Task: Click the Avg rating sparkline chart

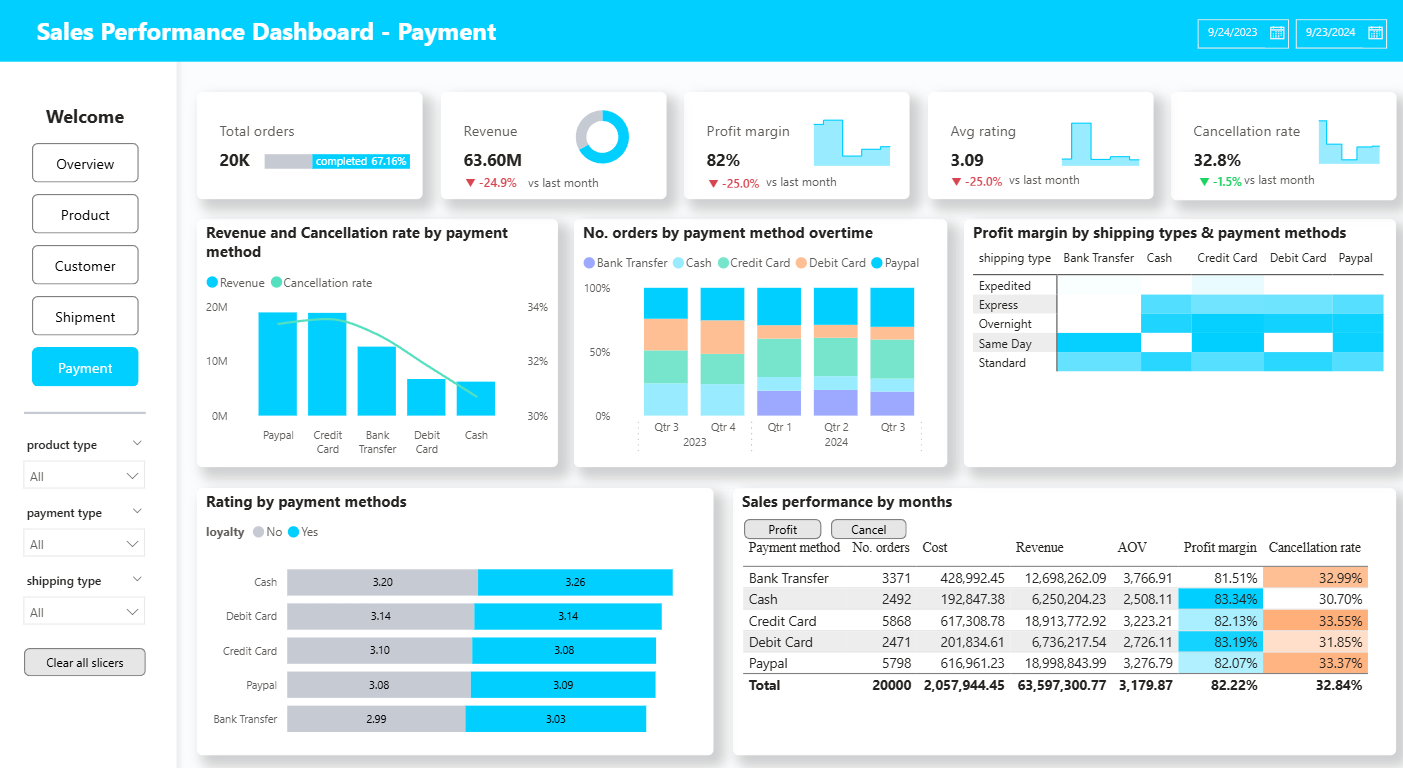Action: coord(1100,144)
